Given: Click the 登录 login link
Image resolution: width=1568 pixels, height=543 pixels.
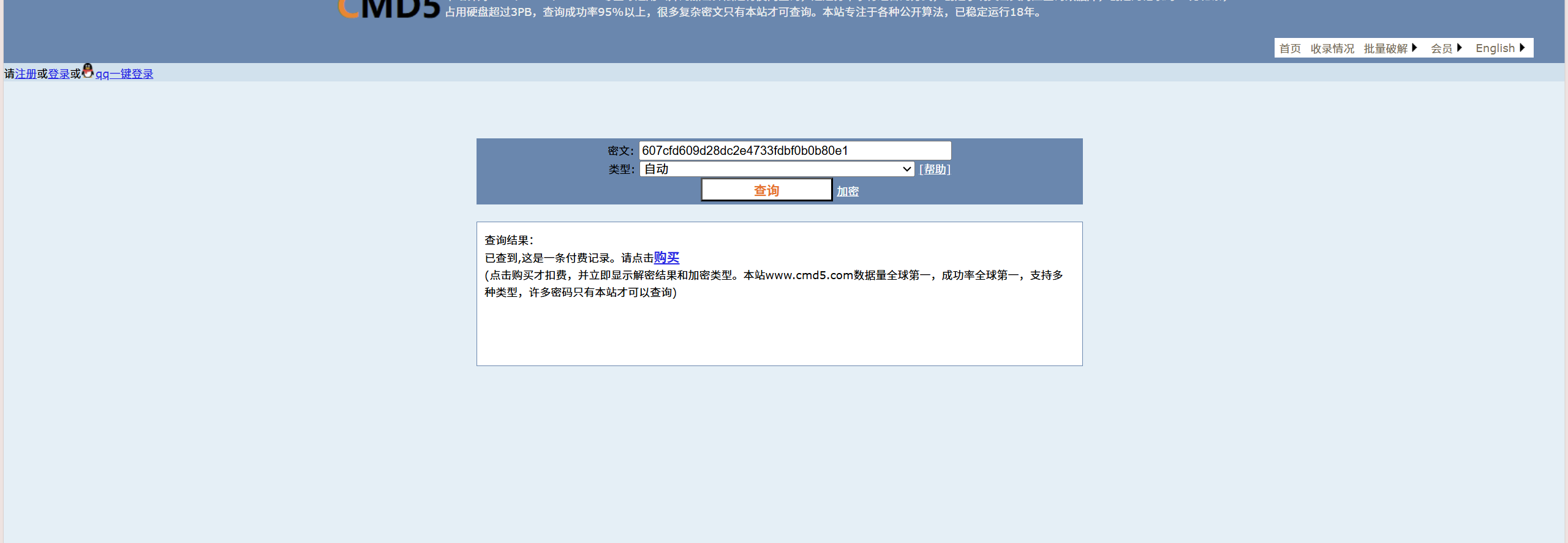Looking at the screenshot, I should click(x=59, y=74).
